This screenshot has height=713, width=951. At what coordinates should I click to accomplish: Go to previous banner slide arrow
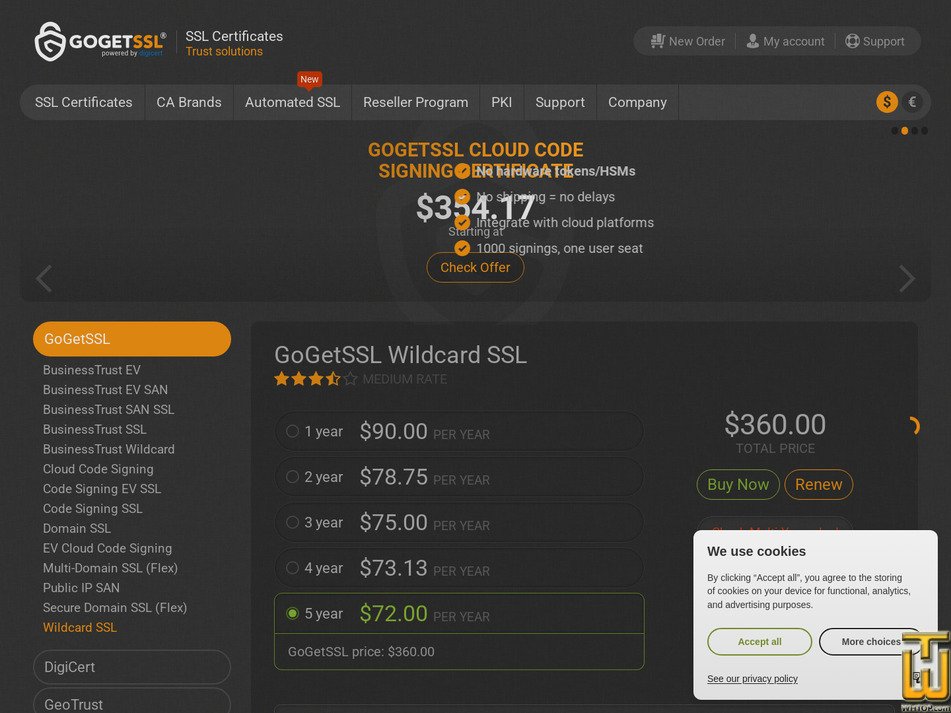(x=44, y=279)
